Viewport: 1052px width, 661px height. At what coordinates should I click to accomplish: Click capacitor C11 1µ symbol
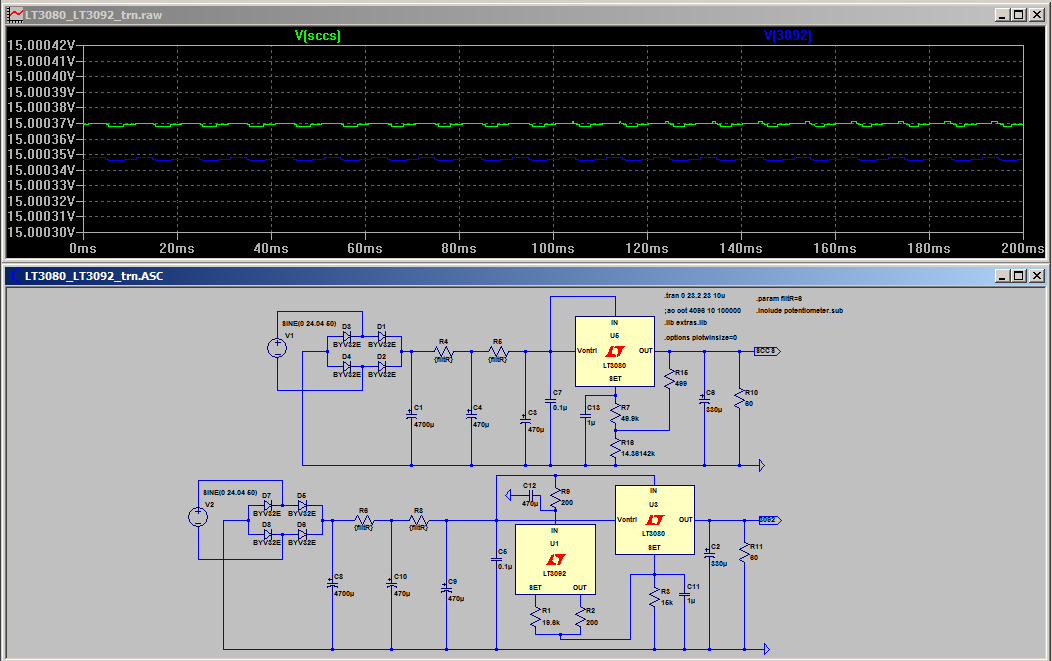click(685, 595)
